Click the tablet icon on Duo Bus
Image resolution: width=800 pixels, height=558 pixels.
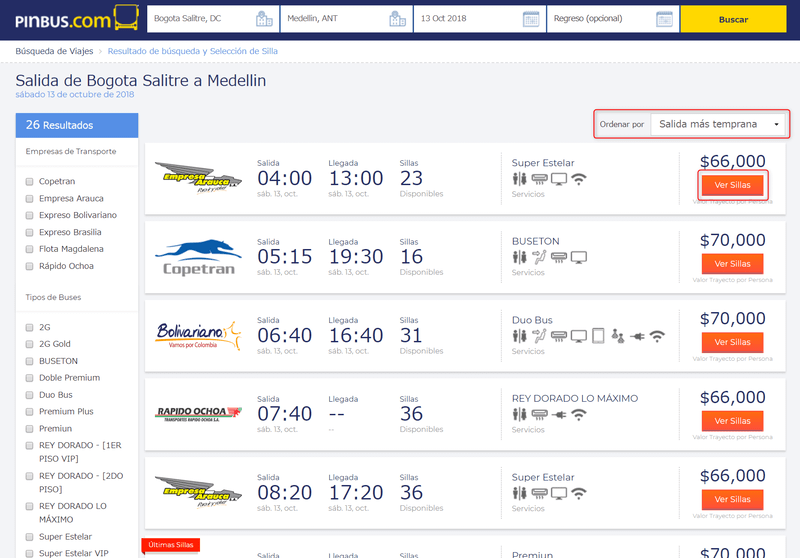coord(598,336)
